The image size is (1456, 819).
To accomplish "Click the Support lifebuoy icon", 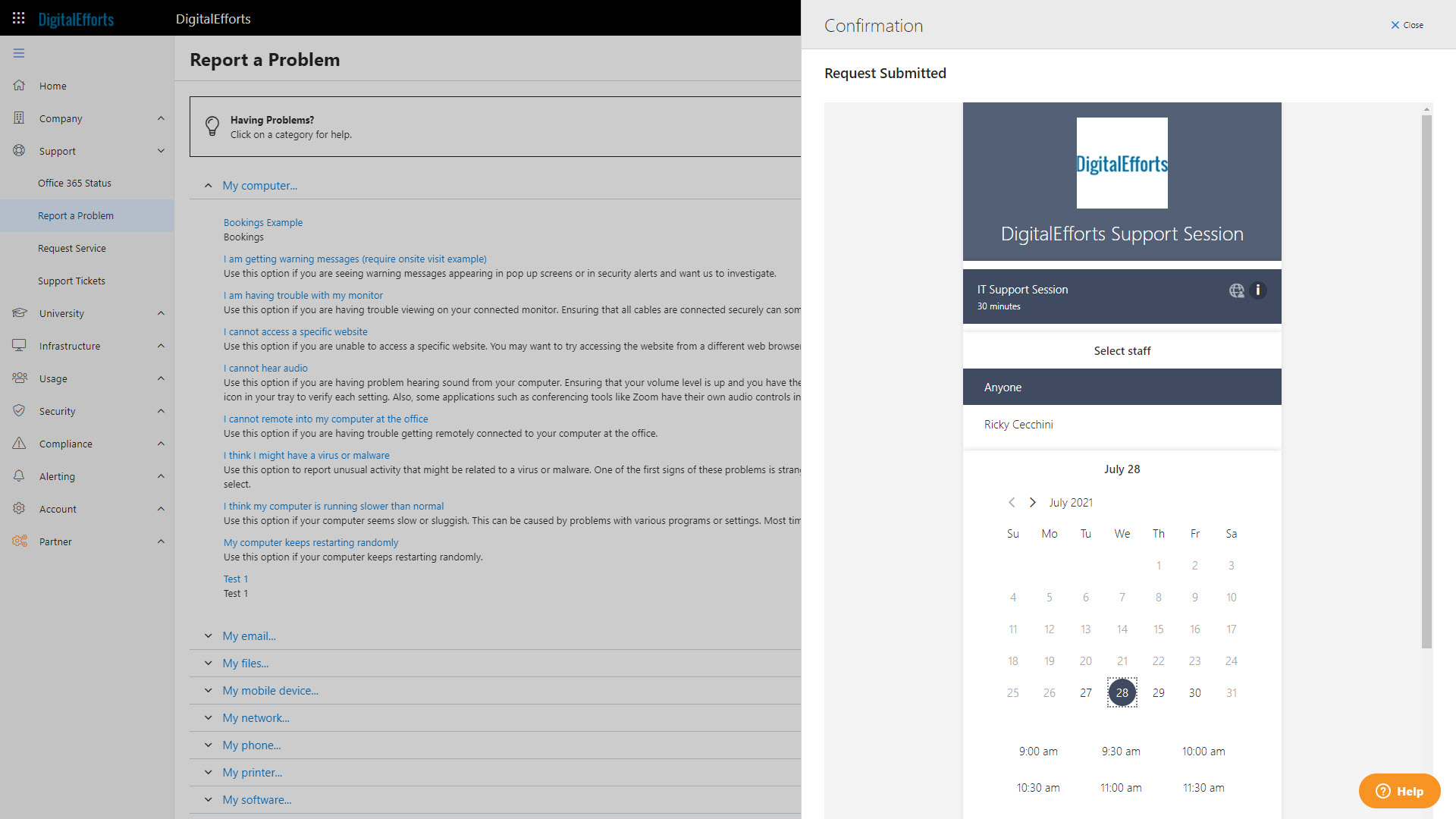I will 19,151.
